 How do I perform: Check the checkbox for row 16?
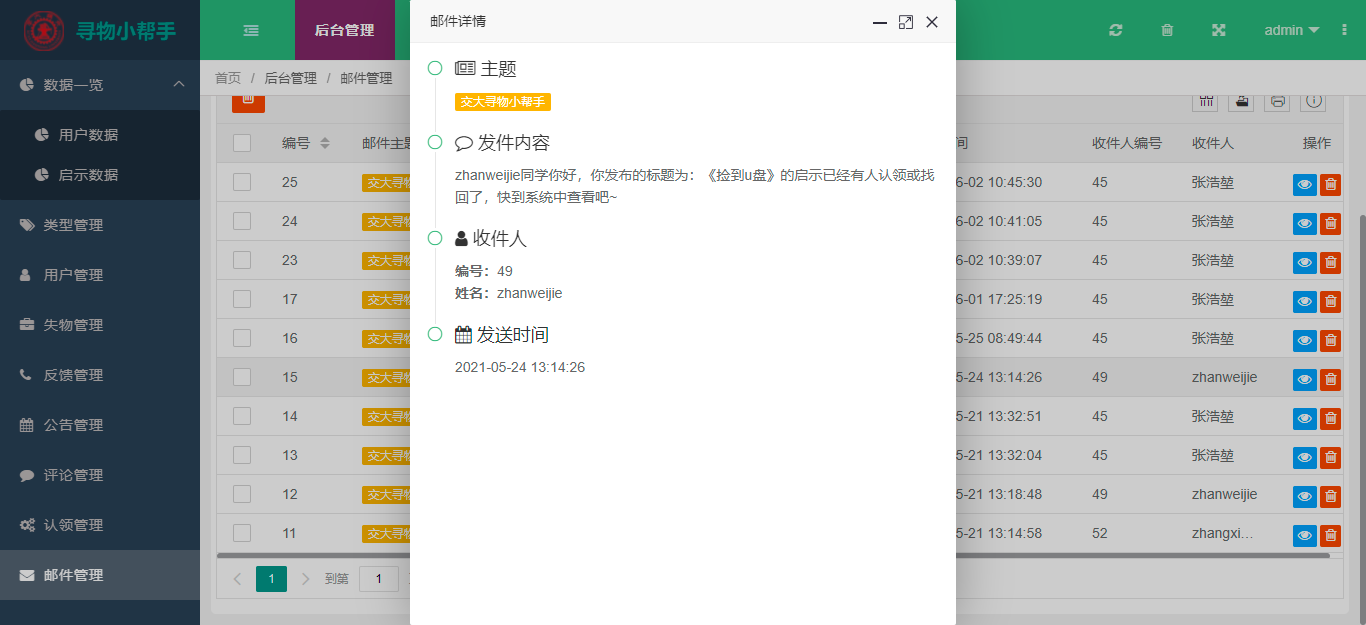[242, 338]
